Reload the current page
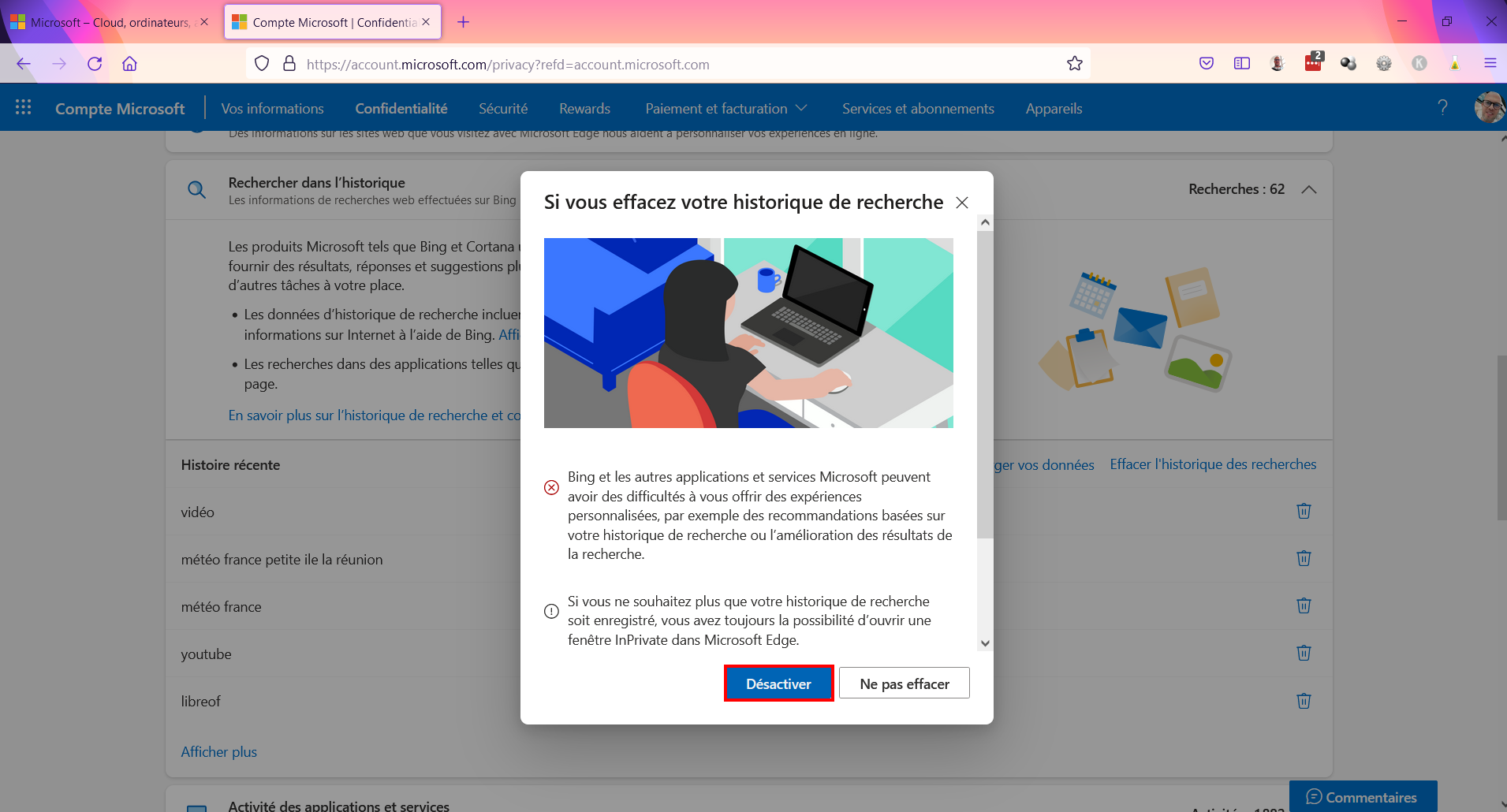This screenshot has height=812, width=1507. 95,64
